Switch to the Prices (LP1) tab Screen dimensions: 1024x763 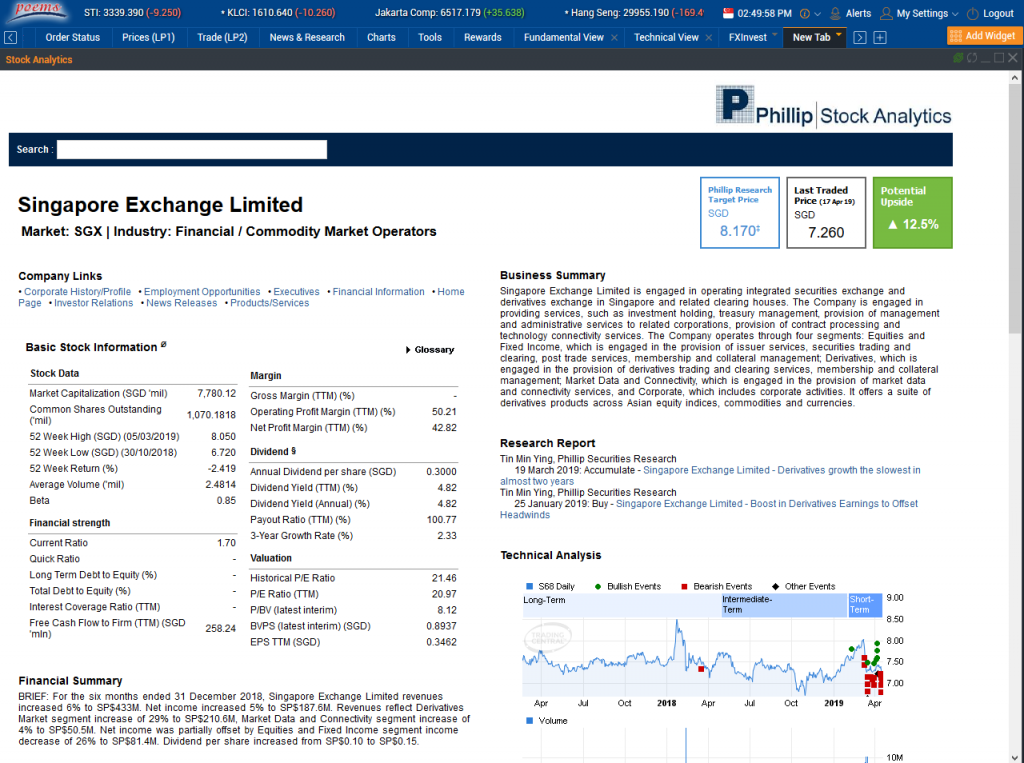point(148,37)
